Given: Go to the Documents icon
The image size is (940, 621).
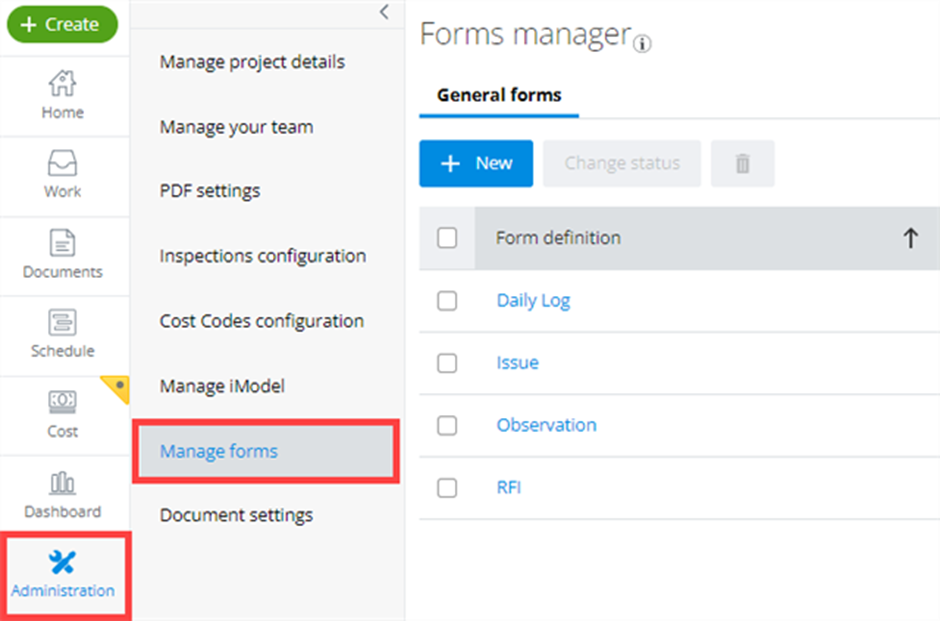Looking at the screenshot, I should pyautogui.click(x=62, y=243).
